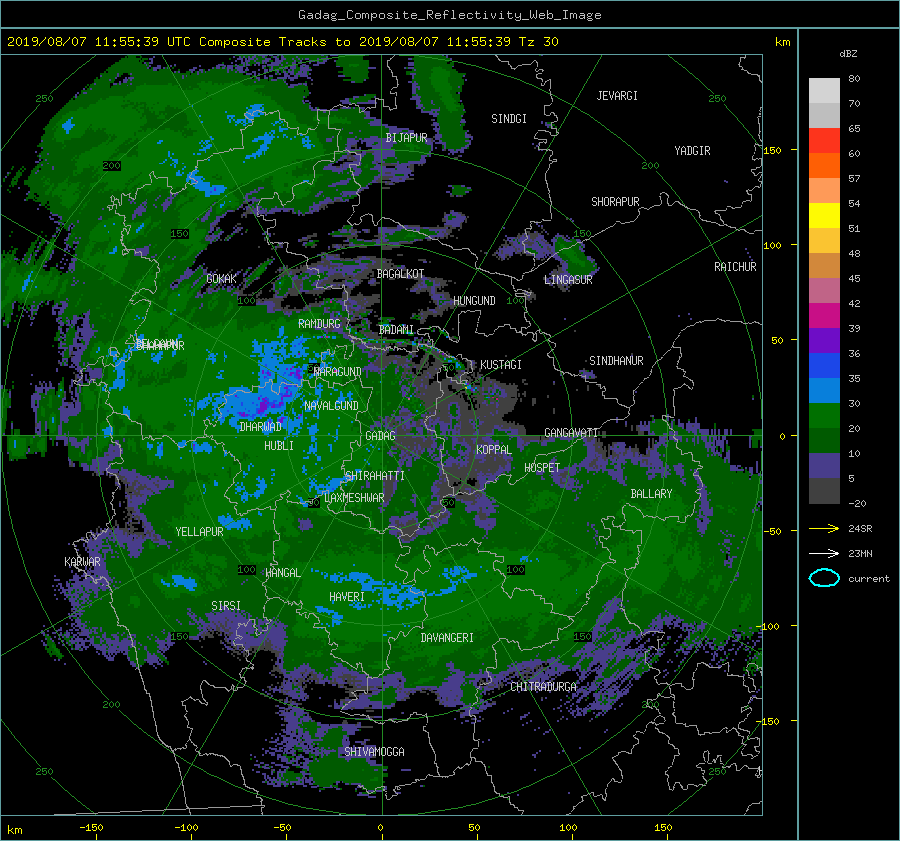
Task: Click the 'current' legend label
Action: coord(869,579)
